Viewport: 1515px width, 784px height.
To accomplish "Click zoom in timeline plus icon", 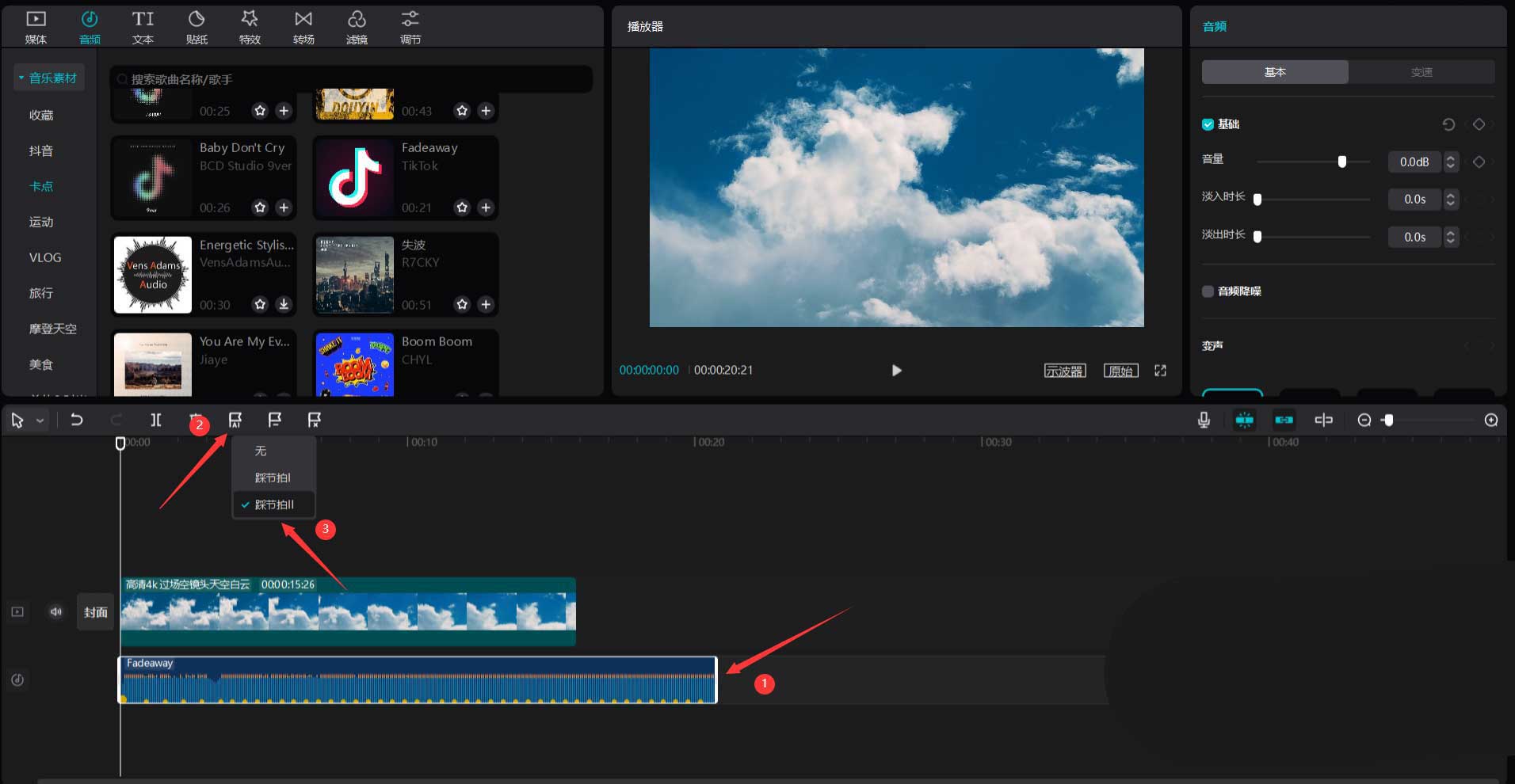I will tap(1490, 420).
